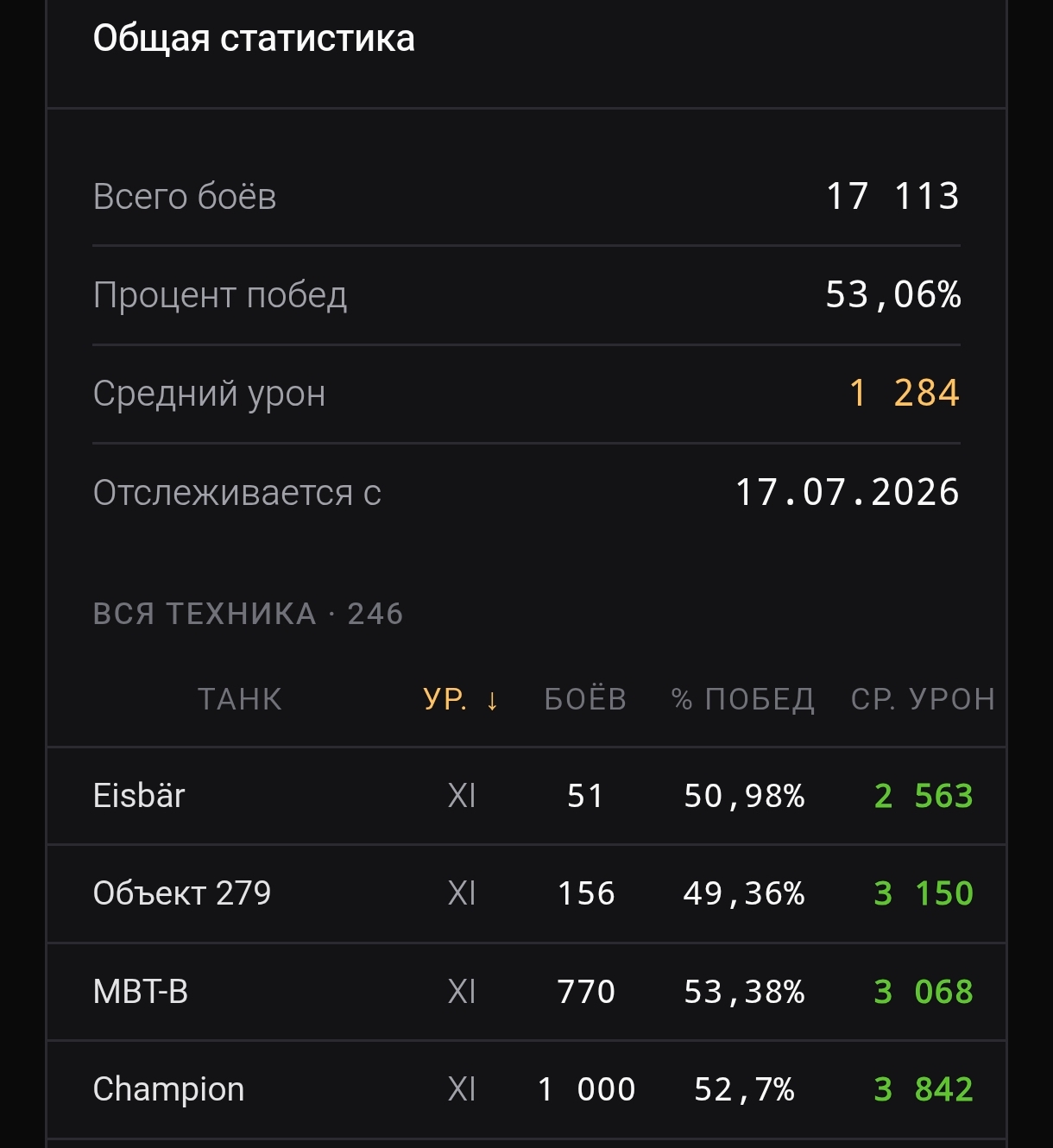
Task: Sort by ТАНК name header
Action: pos(240,699)
